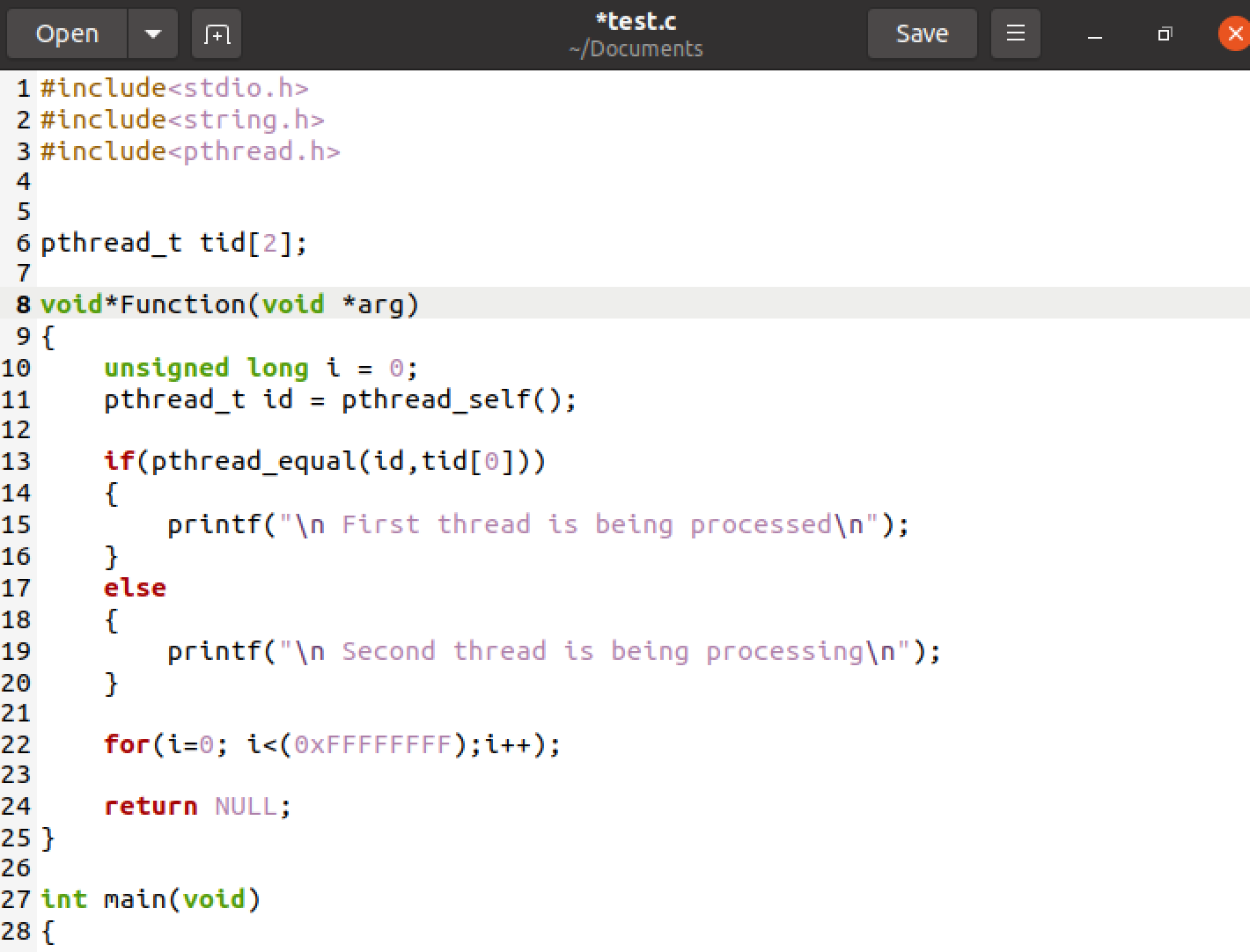
Task: Restore the window size
Action: click(1165, 34)
